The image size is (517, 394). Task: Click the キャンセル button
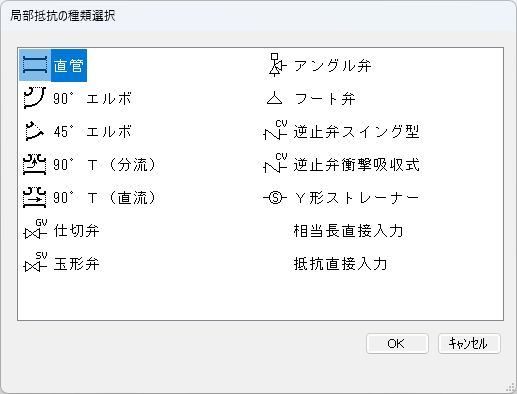(x=469, y=343)
